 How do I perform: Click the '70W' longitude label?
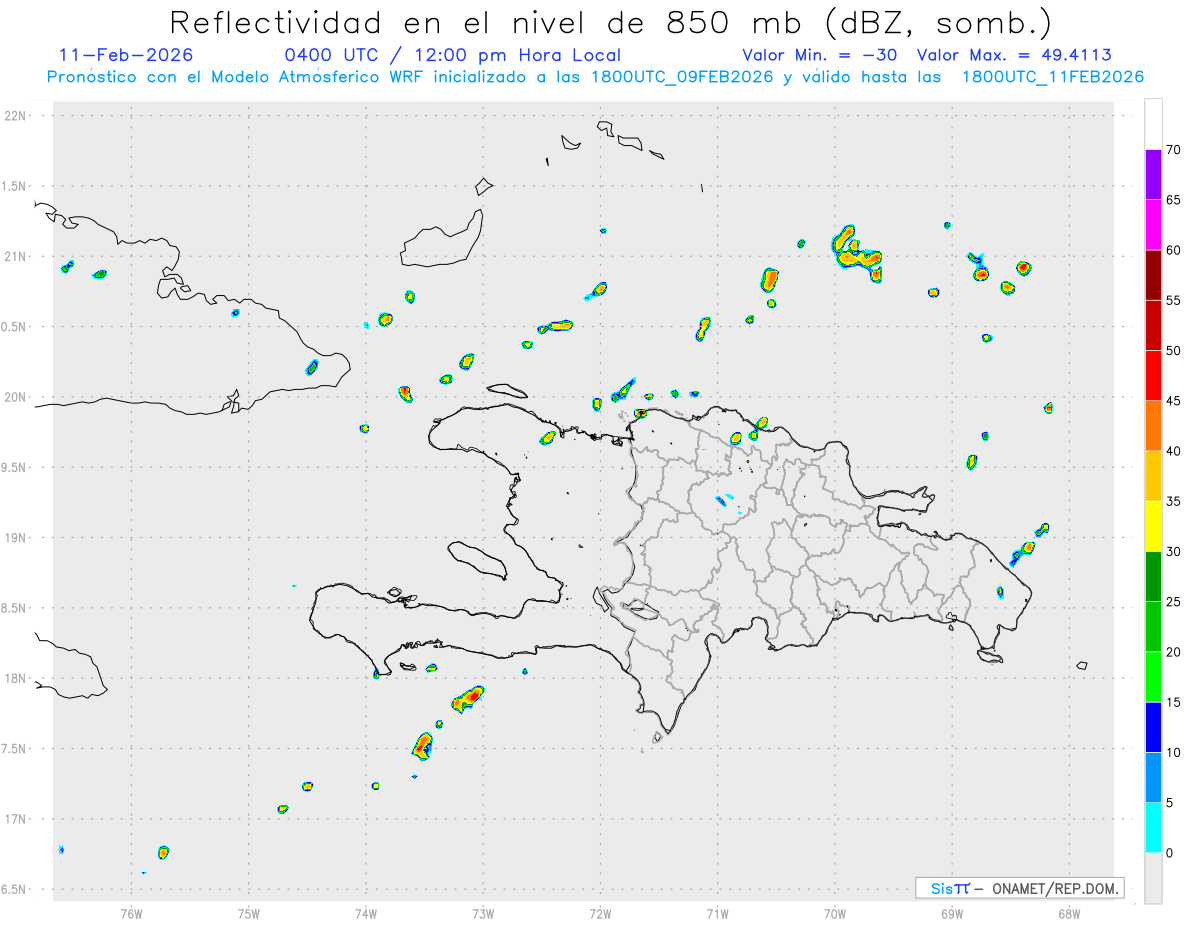[835, 913]
